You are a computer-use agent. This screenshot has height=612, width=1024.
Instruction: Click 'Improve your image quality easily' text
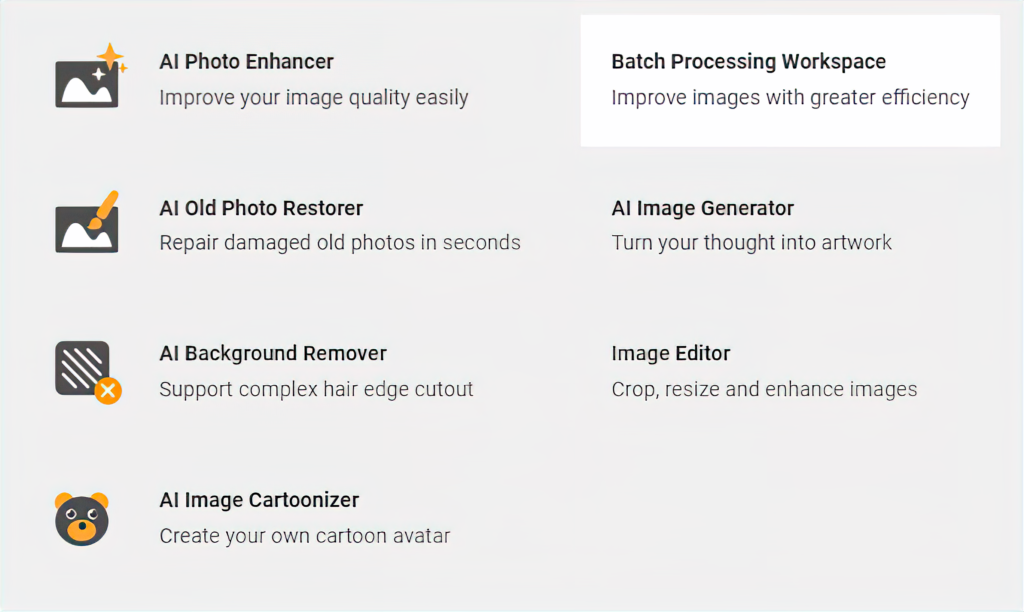[313, 97]
